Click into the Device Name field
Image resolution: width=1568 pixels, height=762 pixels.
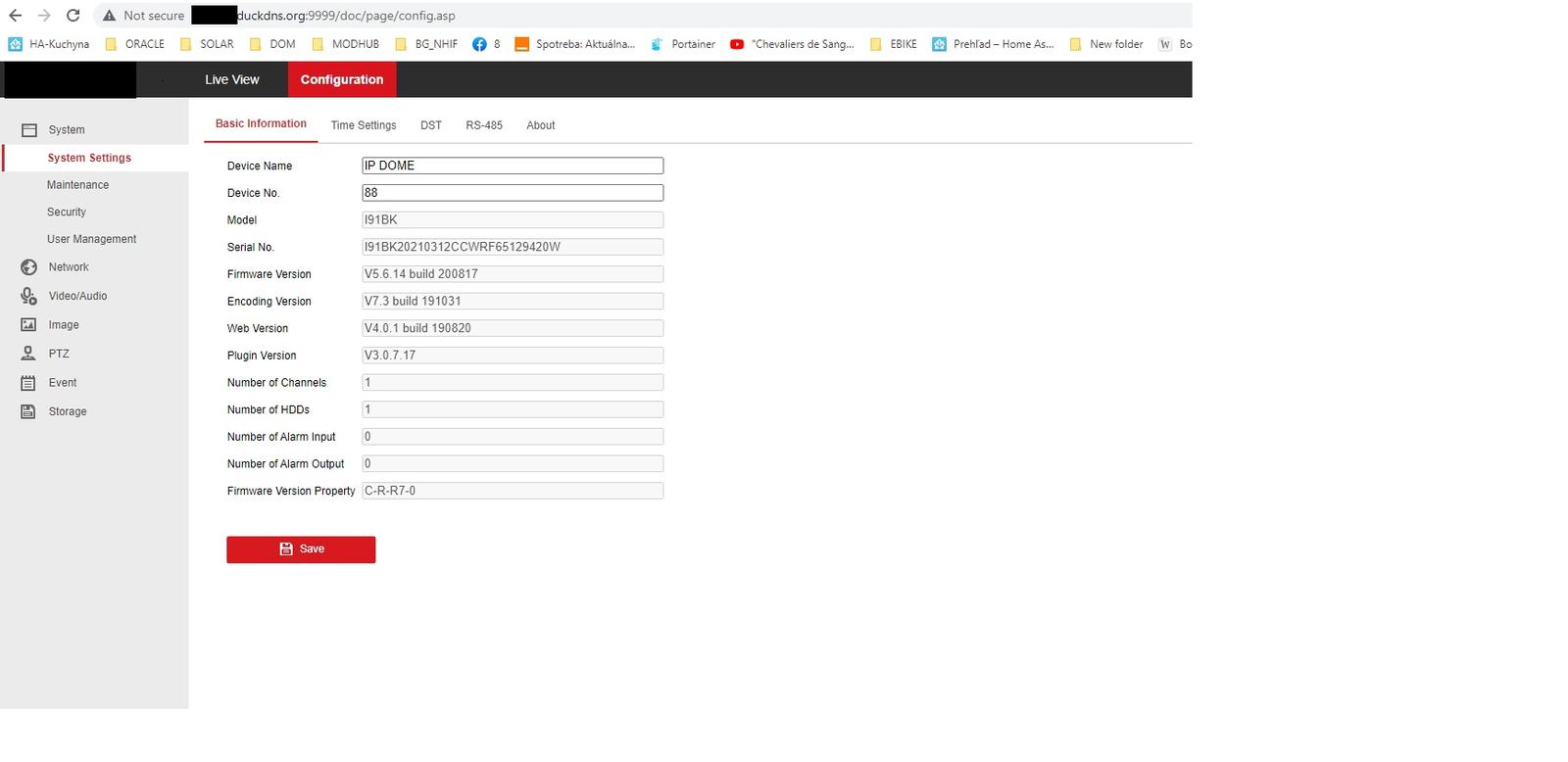click(513, 167)
